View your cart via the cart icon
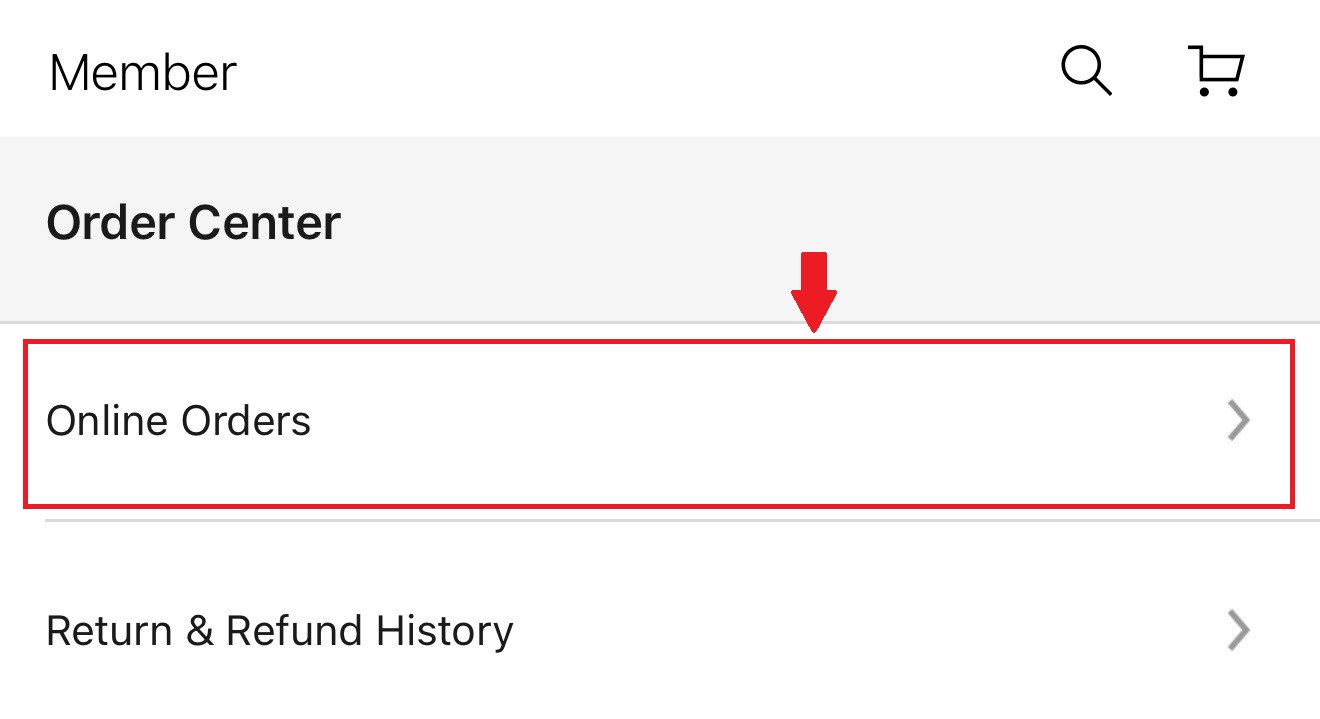Image resolution: width=1320 pixels, height=719 pixels. [1219, 72]
